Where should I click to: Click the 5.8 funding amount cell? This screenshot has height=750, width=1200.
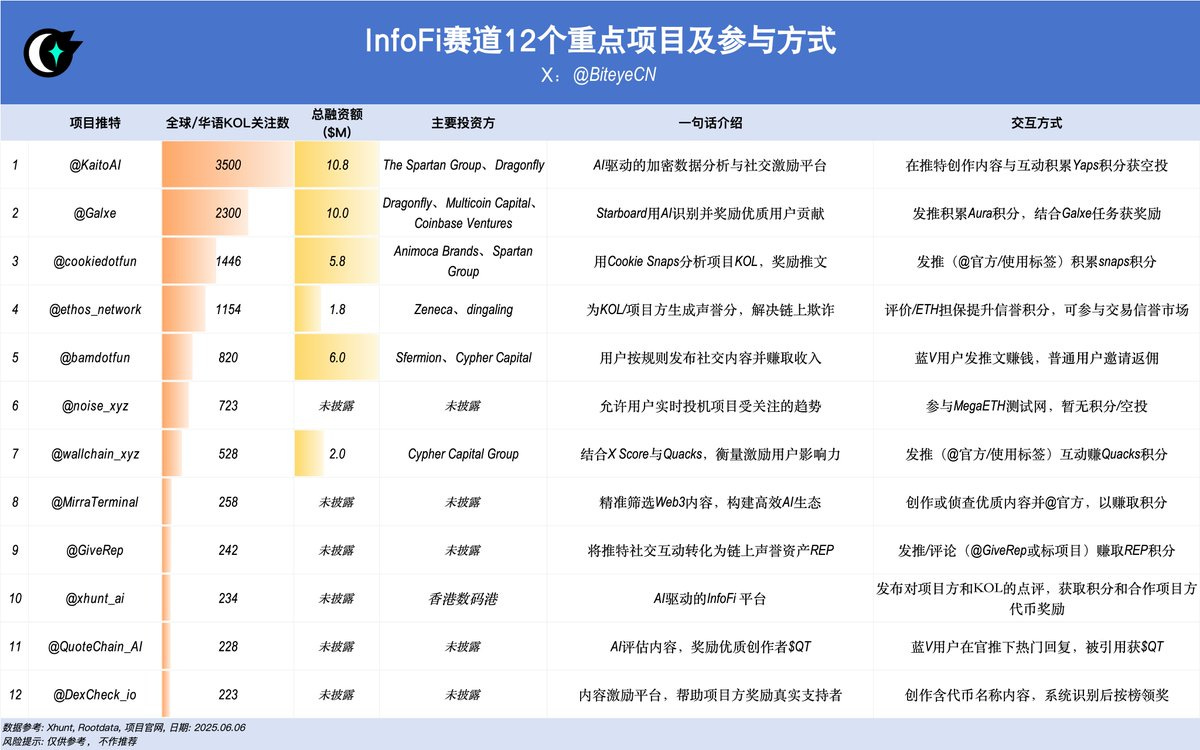(337, 261)
